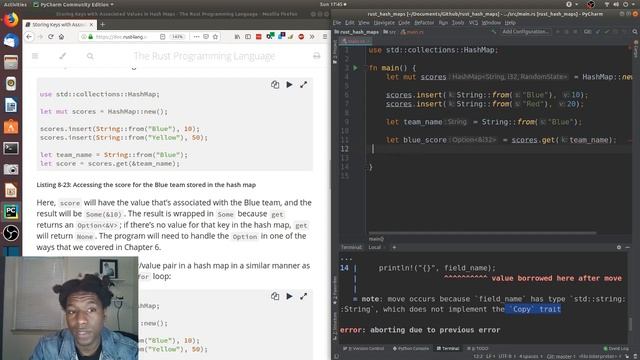Image resolution: width=640 pixels, height=360 pixels.
Task: Click the editor horizontal scrollbar
Action: (482, 233)
